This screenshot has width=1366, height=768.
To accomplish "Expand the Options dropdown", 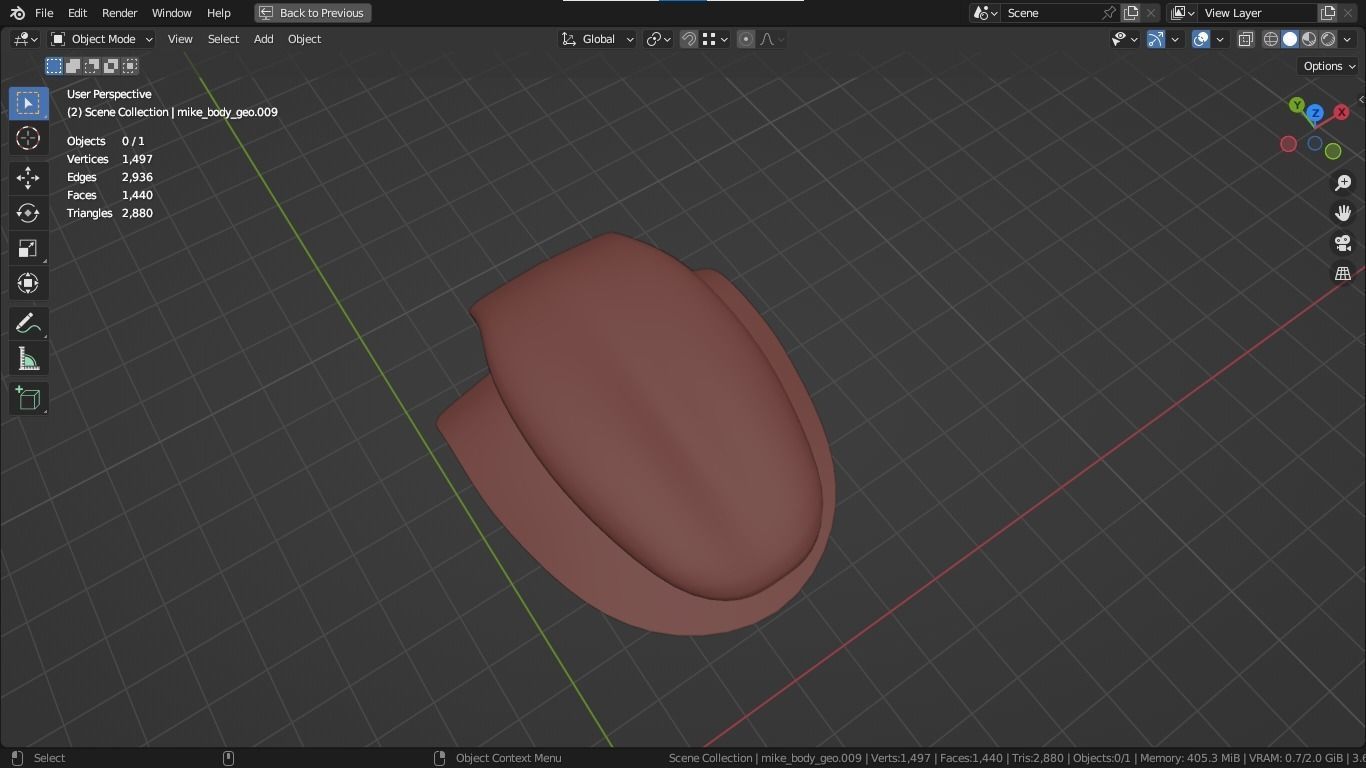I will [x=1329, y=66].
